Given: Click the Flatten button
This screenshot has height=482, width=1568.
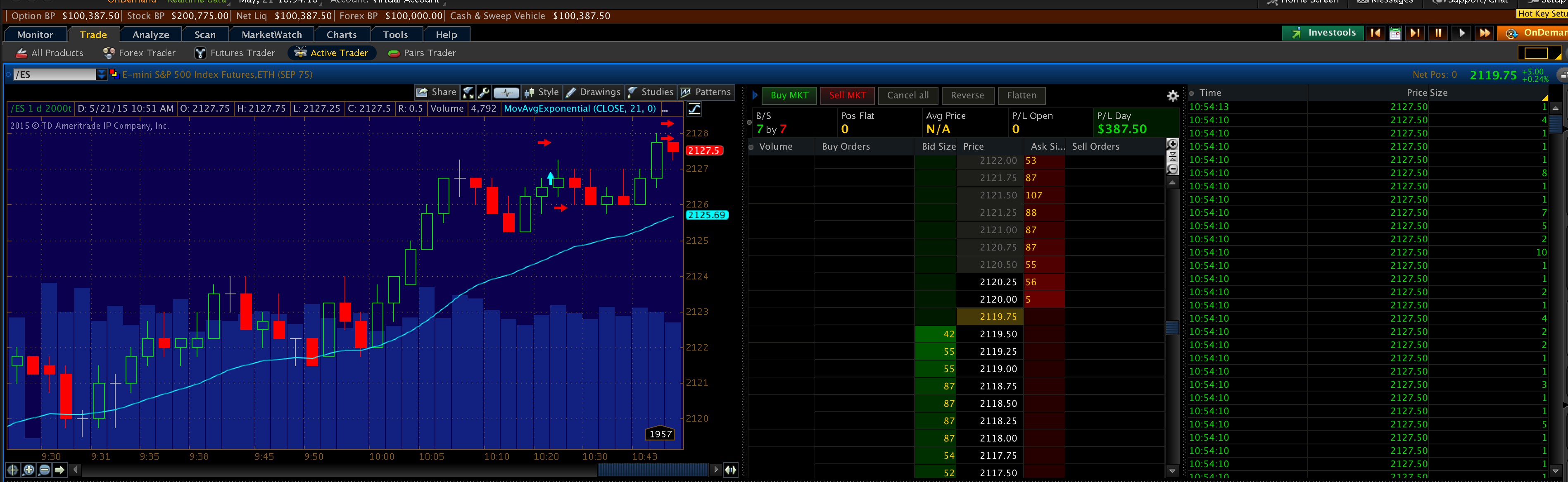Looking at the screenshot, I should [x=1022, y=95].
